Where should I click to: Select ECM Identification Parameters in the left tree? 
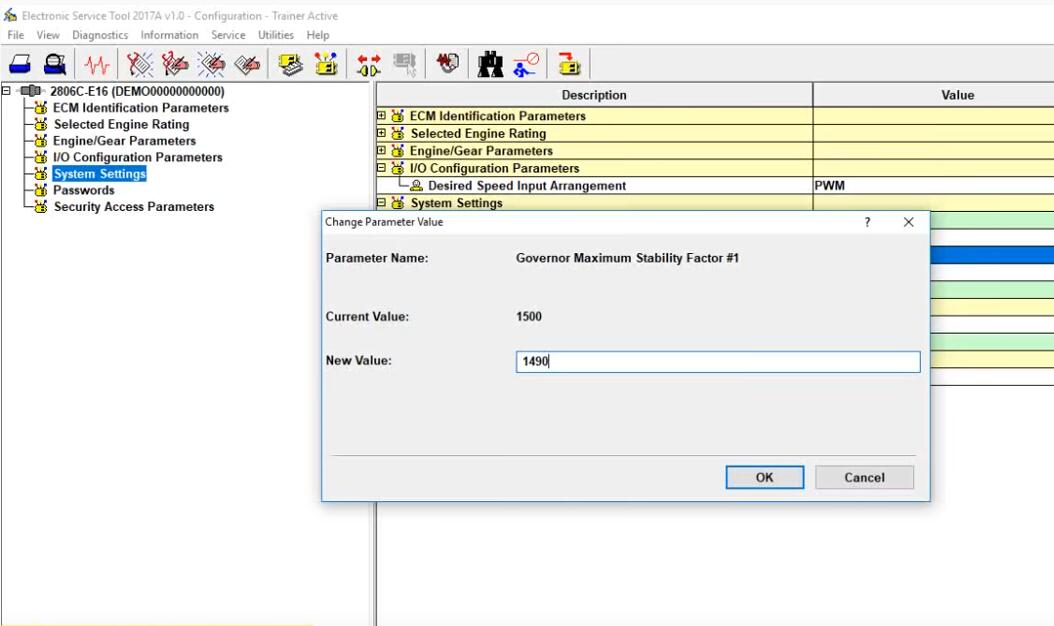coord(141,108)
